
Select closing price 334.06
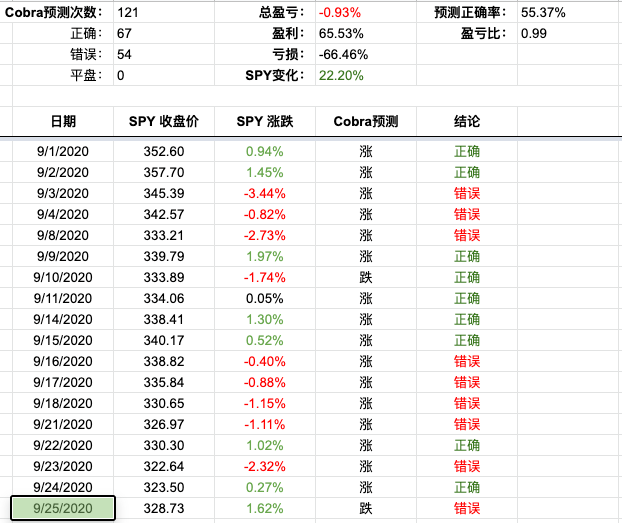pos(164,298)
